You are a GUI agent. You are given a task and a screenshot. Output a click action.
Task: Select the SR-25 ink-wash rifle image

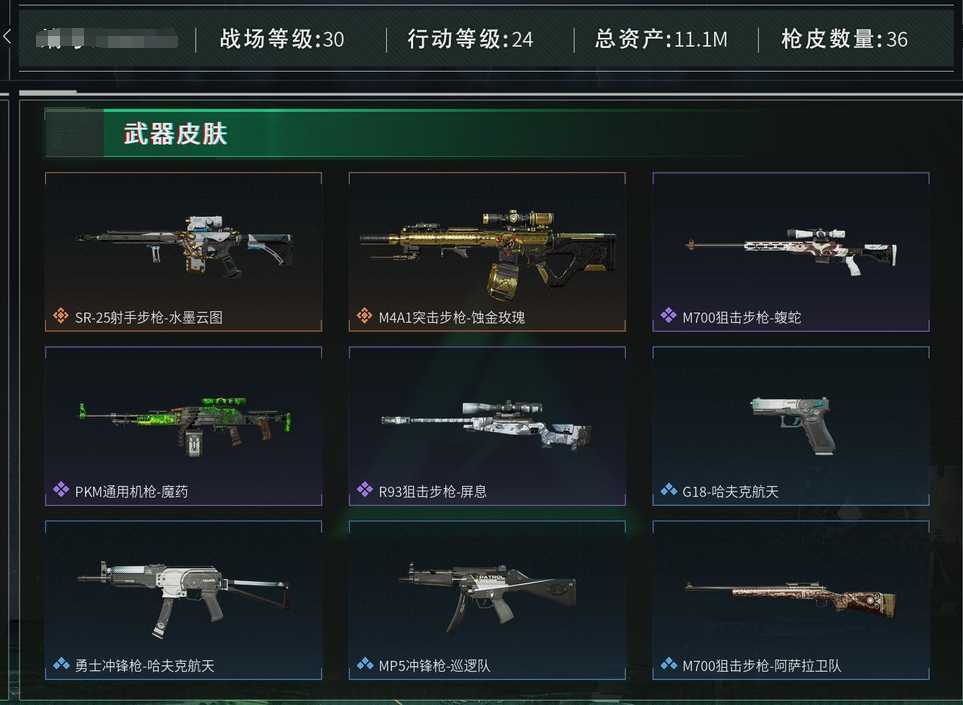click(184, 246)
